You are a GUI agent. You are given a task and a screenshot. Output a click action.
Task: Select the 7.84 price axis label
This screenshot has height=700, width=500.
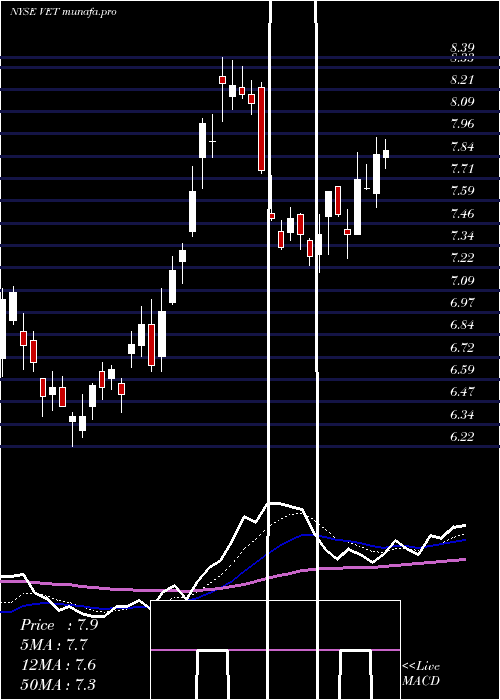462,147
